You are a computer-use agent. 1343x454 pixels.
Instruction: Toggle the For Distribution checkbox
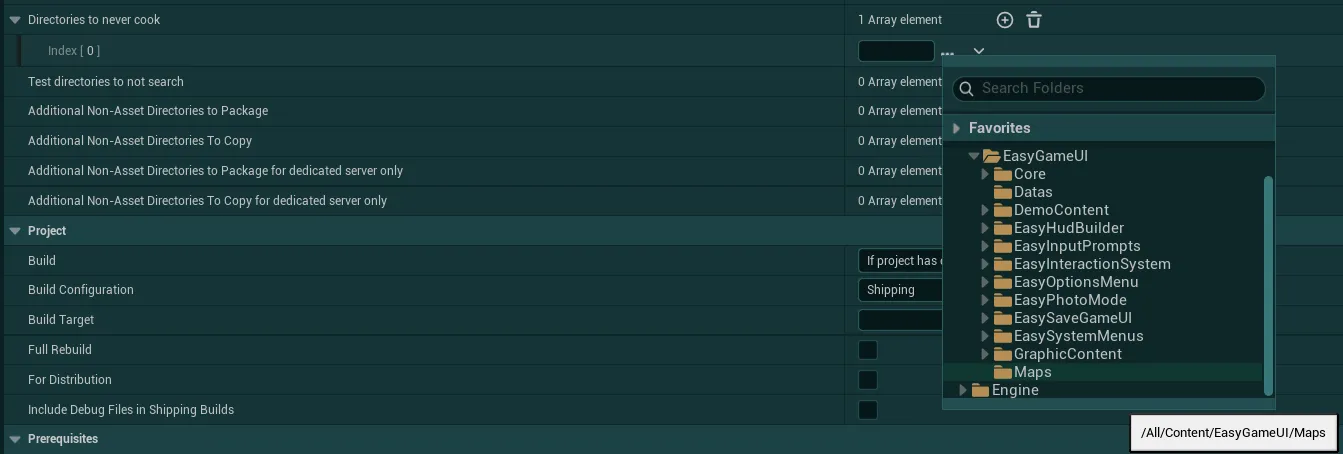tap(868, 380)
